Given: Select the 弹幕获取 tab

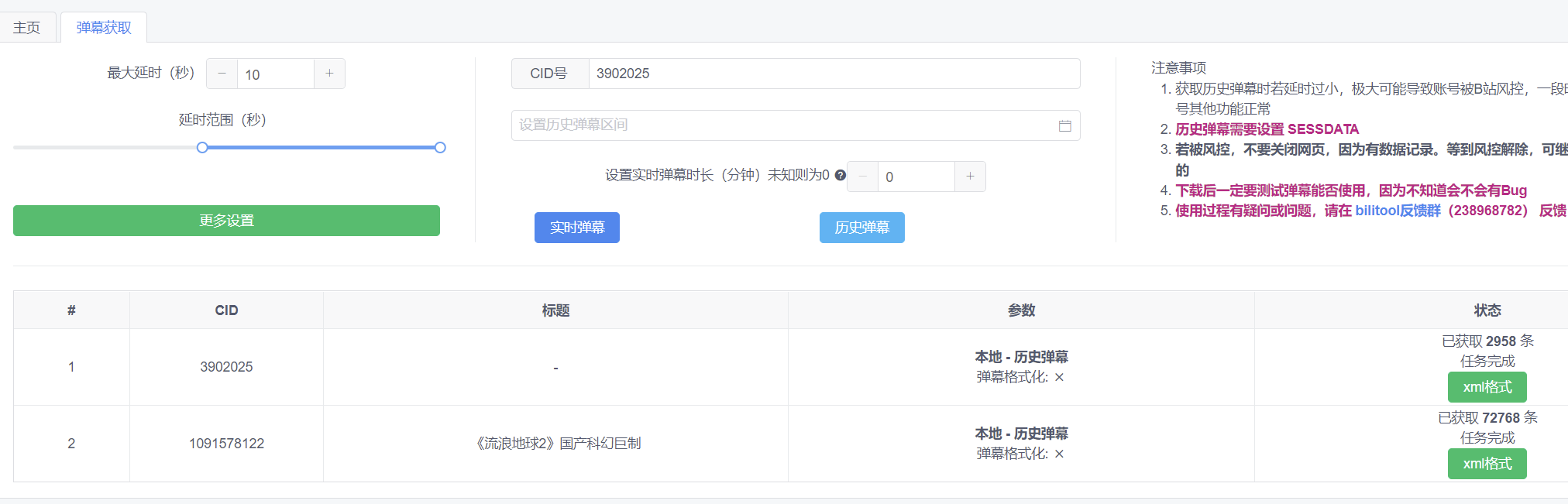Looking at the screenshot, I should click(x=104, y=28).
